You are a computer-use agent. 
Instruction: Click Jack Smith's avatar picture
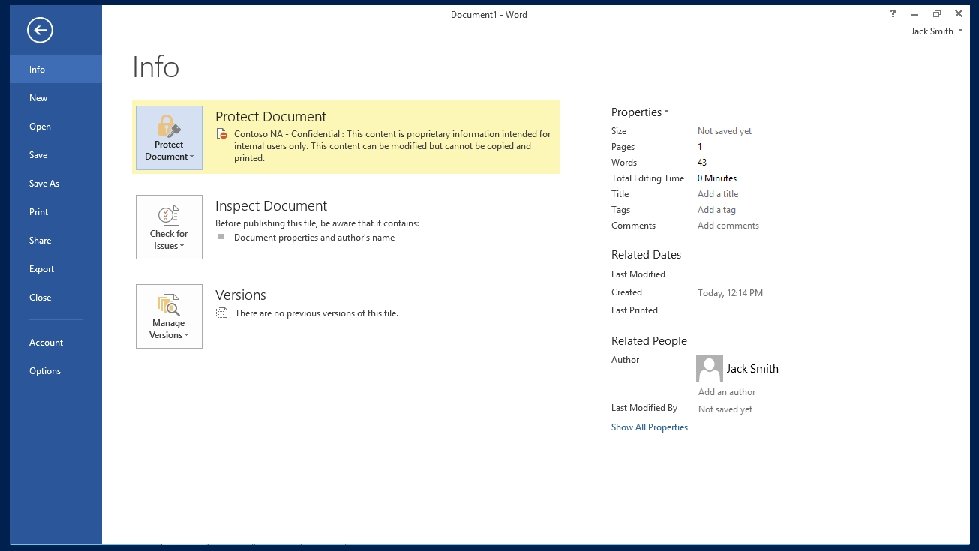click(x=709, y=368)
